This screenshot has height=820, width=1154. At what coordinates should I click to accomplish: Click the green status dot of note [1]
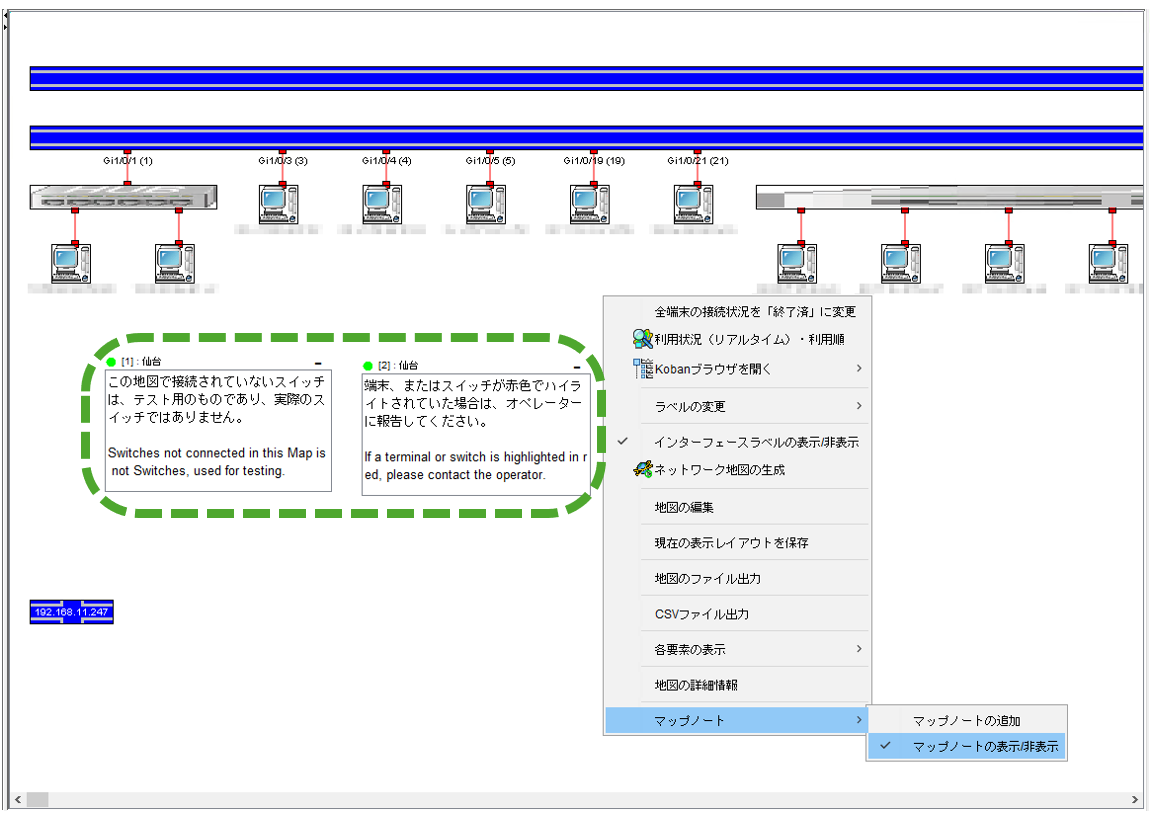click(x=111, y=362)
